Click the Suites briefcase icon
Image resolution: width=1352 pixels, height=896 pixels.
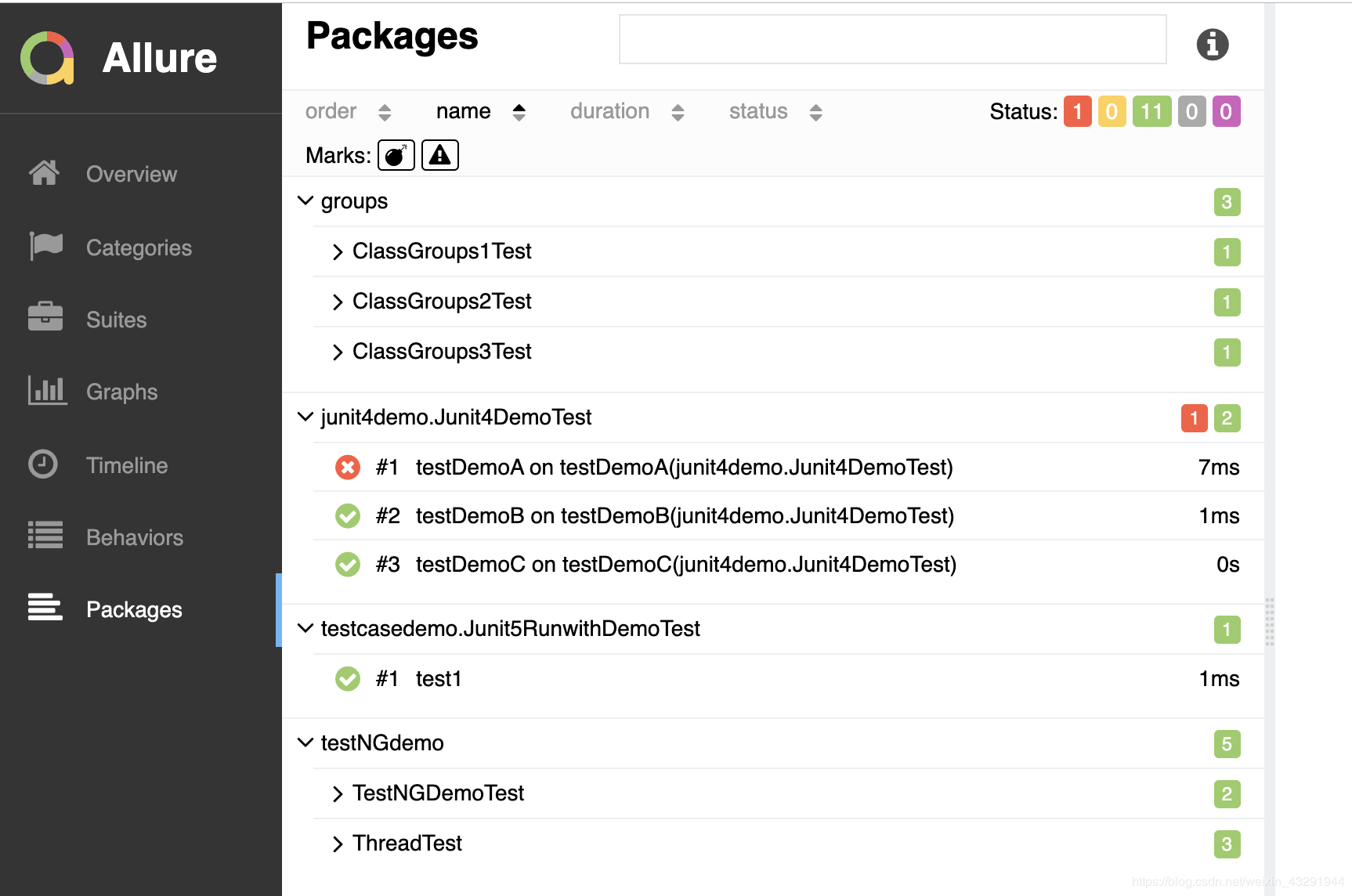[45, 317]
